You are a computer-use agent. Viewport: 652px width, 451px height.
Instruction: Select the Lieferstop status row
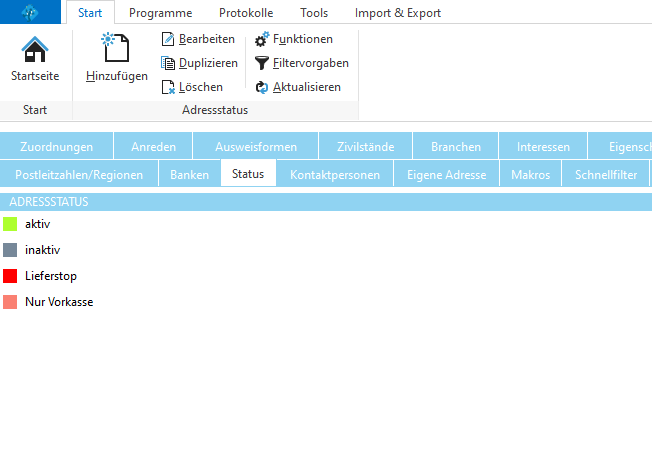click(x=326, y=276)
